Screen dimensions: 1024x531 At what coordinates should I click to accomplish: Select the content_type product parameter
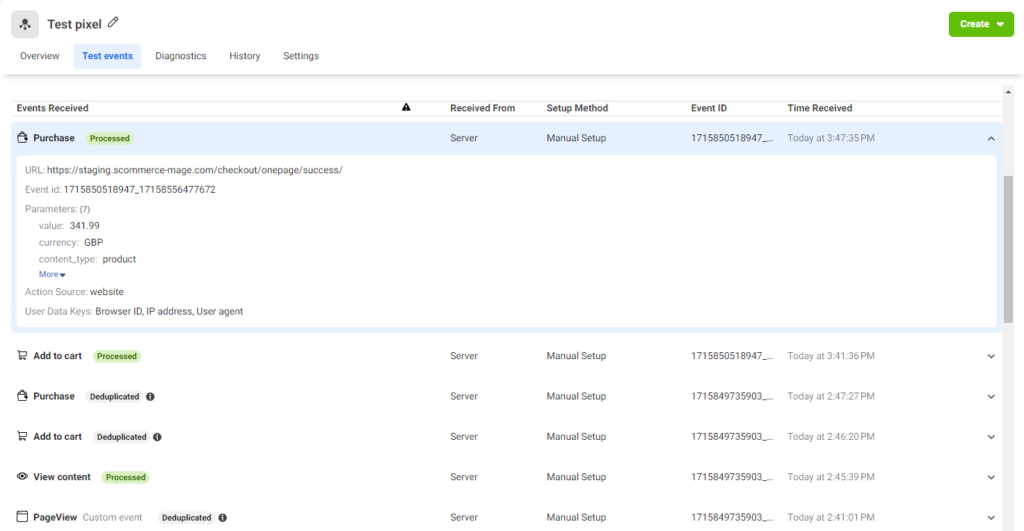88,259
